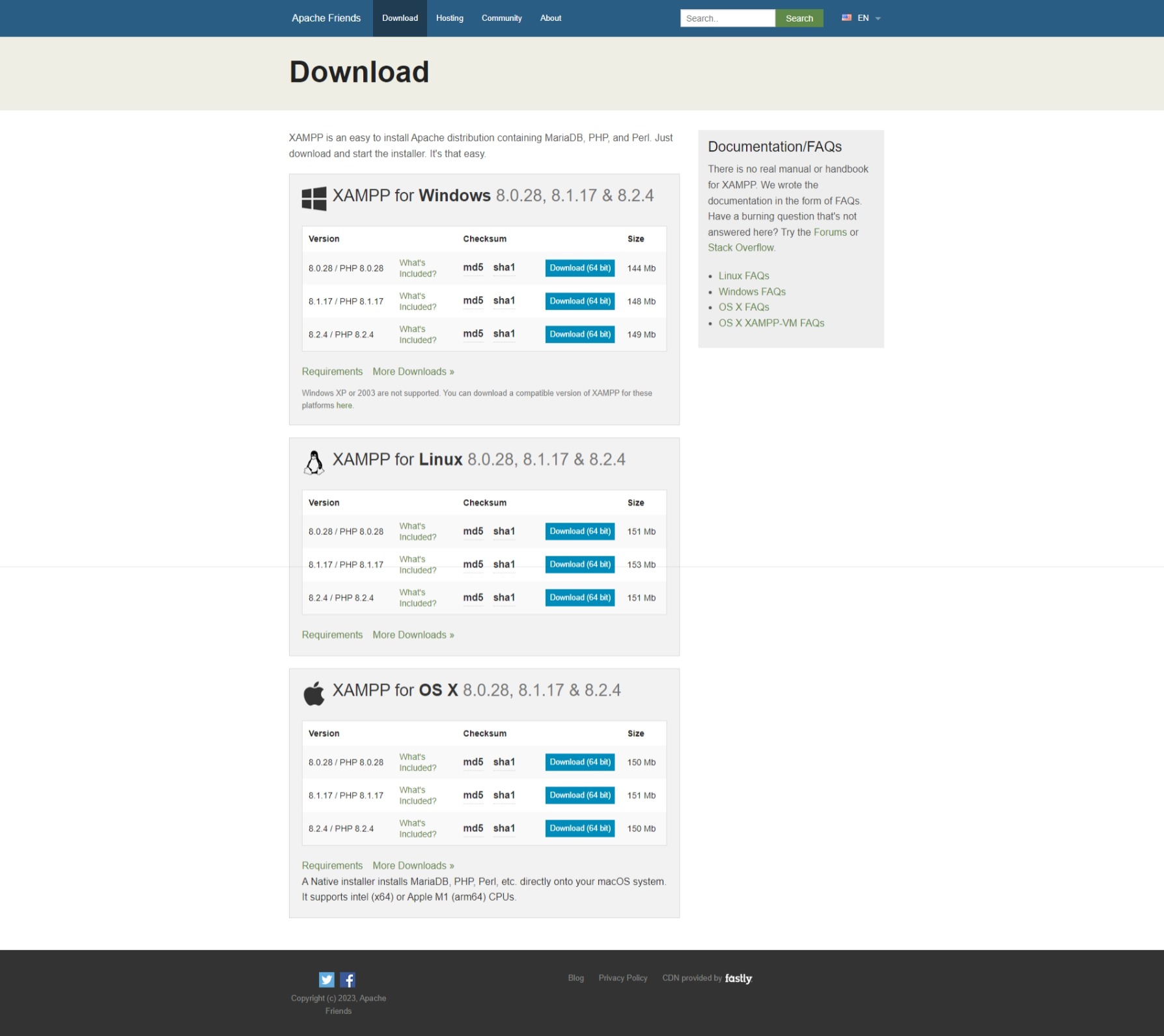This screenshot has height=1036, width=1164.
Task: Expand More Downloads for Windows
Action: tap(413, 371)
